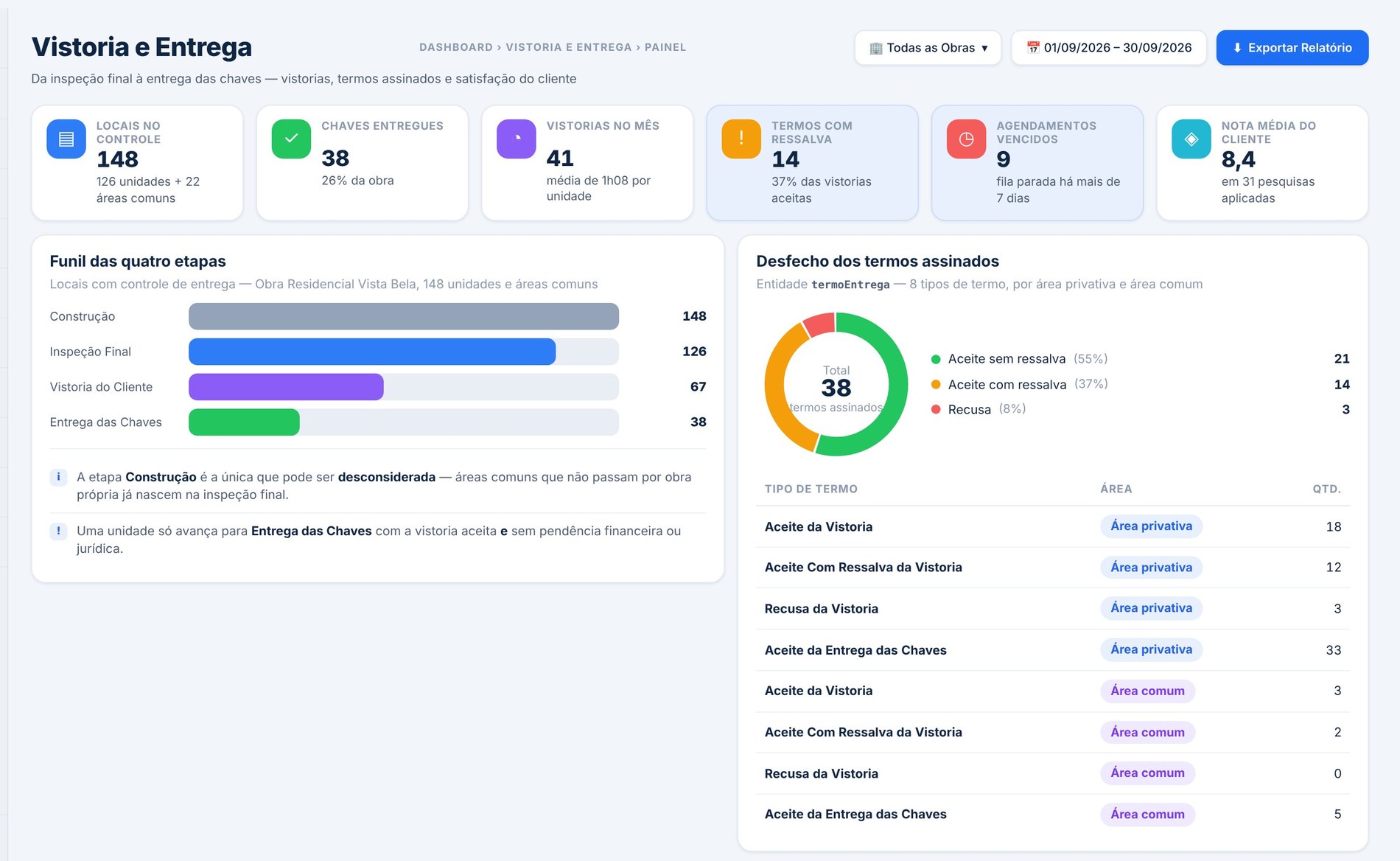This screenshot has height=861, width=1400.
Task: Click the orange exclamation Termos com Ressalva icon
Action: (741, 139)
